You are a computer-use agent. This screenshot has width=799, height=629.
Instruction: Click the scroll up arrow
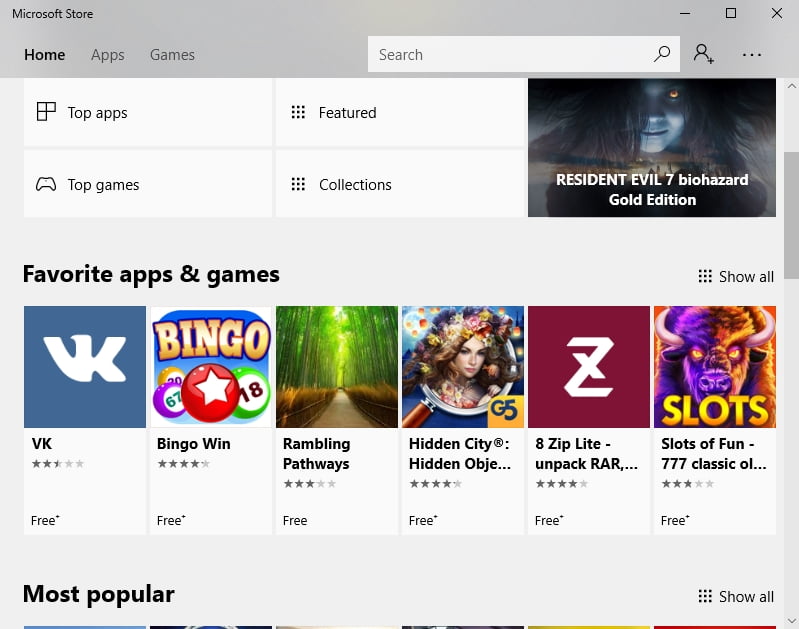tap(791, 86)
